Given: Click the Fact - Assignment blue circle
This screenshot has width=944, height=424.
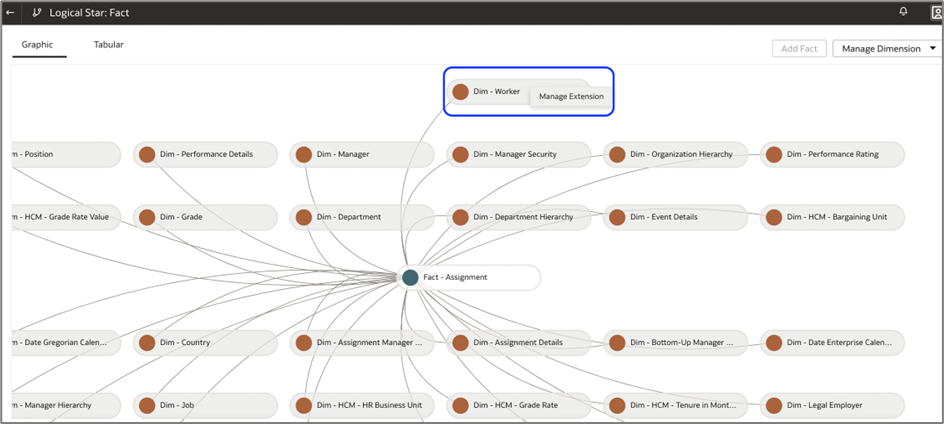Looking at the screenshot, I should pyautogui.click(x=410, y=277).
